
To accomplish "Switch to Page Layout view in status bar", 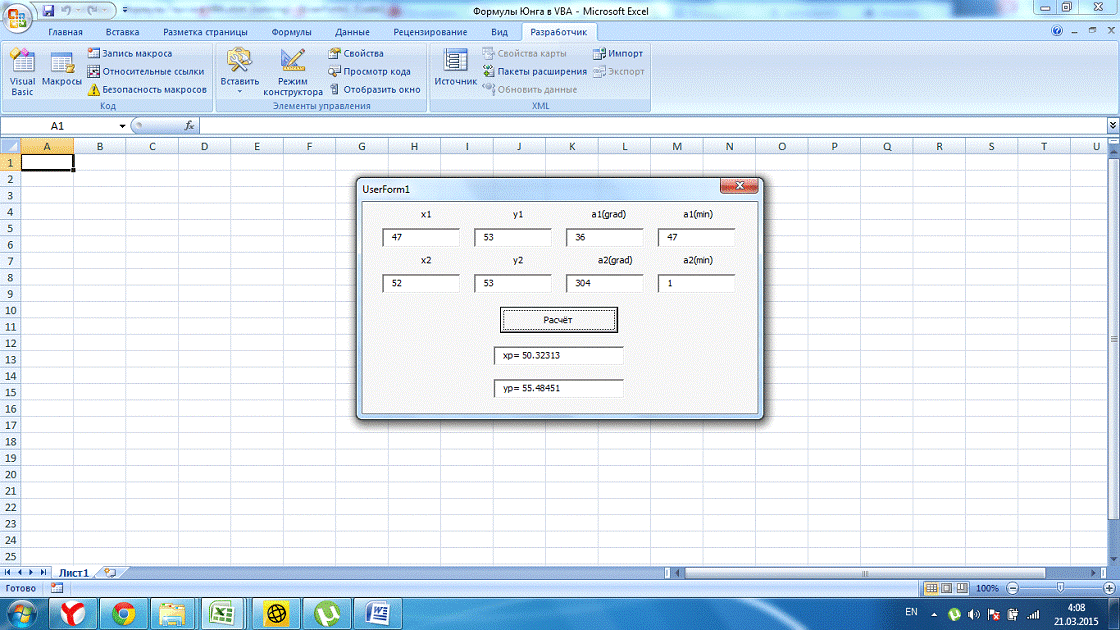I will 947,588.
